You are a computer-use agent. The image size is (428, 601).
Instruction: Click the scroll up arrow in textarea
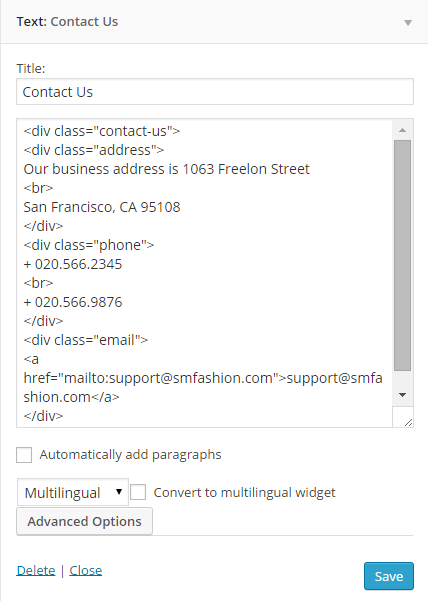402,130
